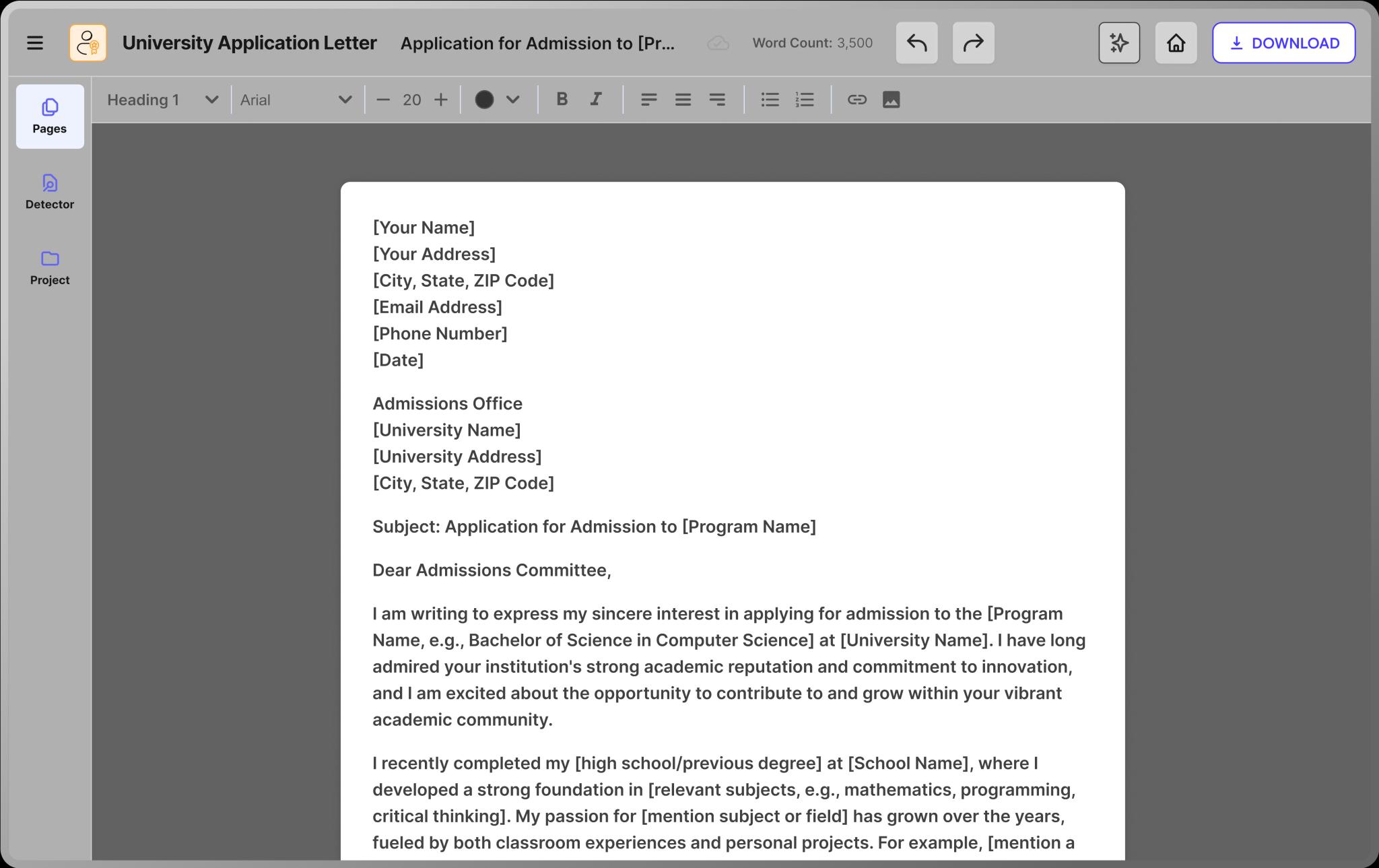Expand the text color dropdown arrow
The height and width of the screenshot is (868, 1379).
click(x=513, y=100)
